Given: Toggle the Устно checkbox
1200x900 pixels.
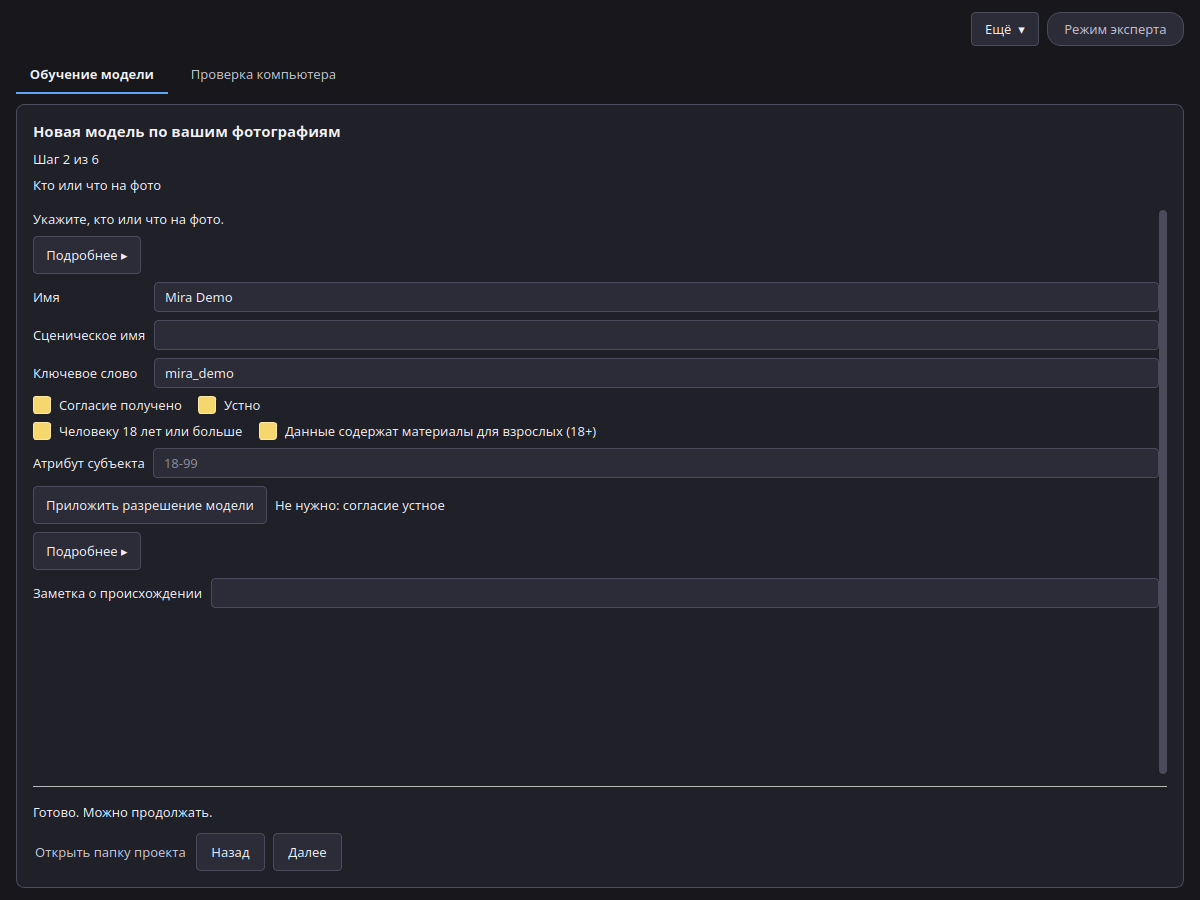Looking at the screenshot, I should pyautogui.click(x=207, y=405).
